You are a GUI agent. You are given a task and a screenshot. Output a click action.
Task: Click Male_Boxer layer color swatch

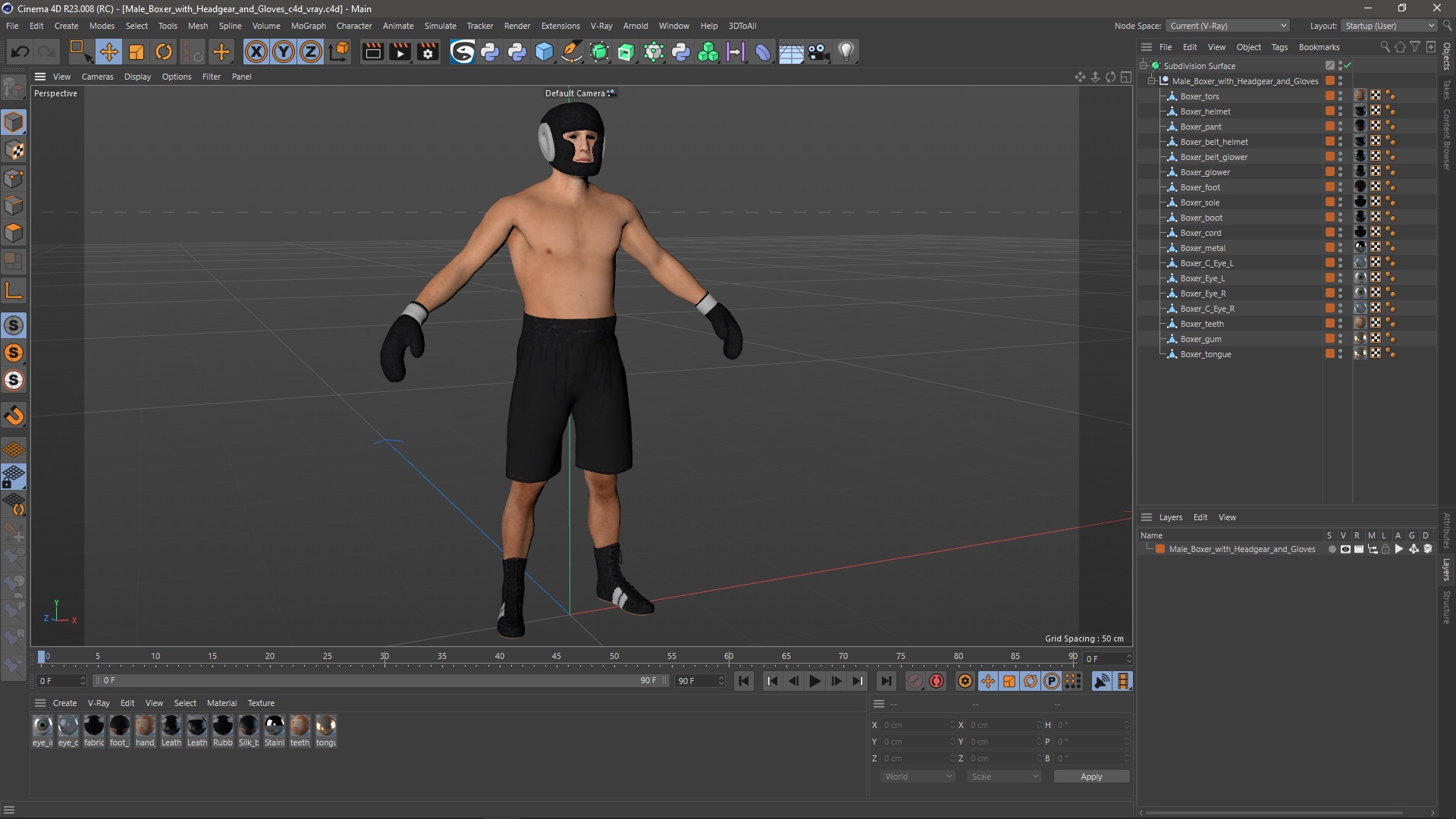click(x=1160, y=549)
